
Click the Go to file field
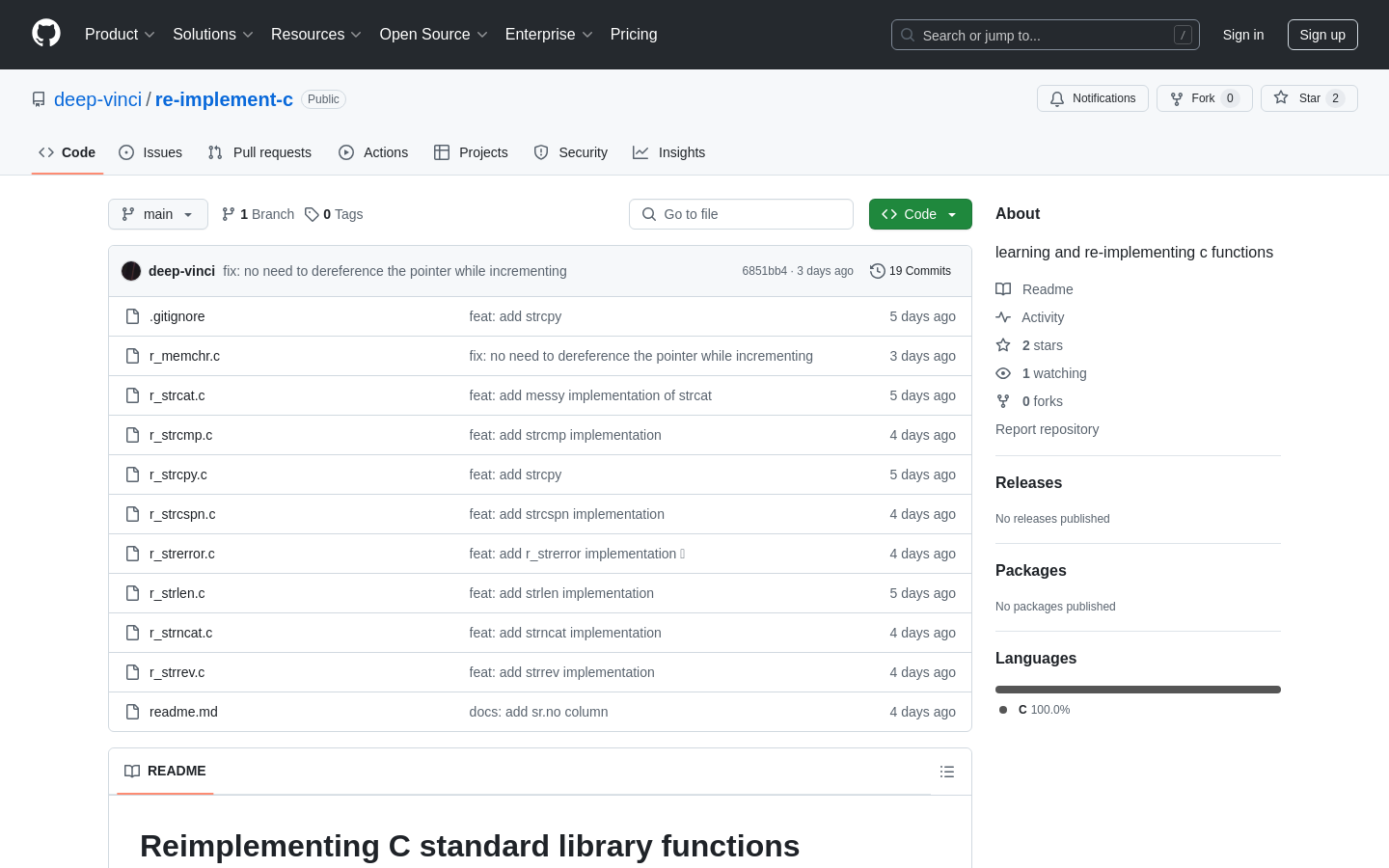click(741, 214)
